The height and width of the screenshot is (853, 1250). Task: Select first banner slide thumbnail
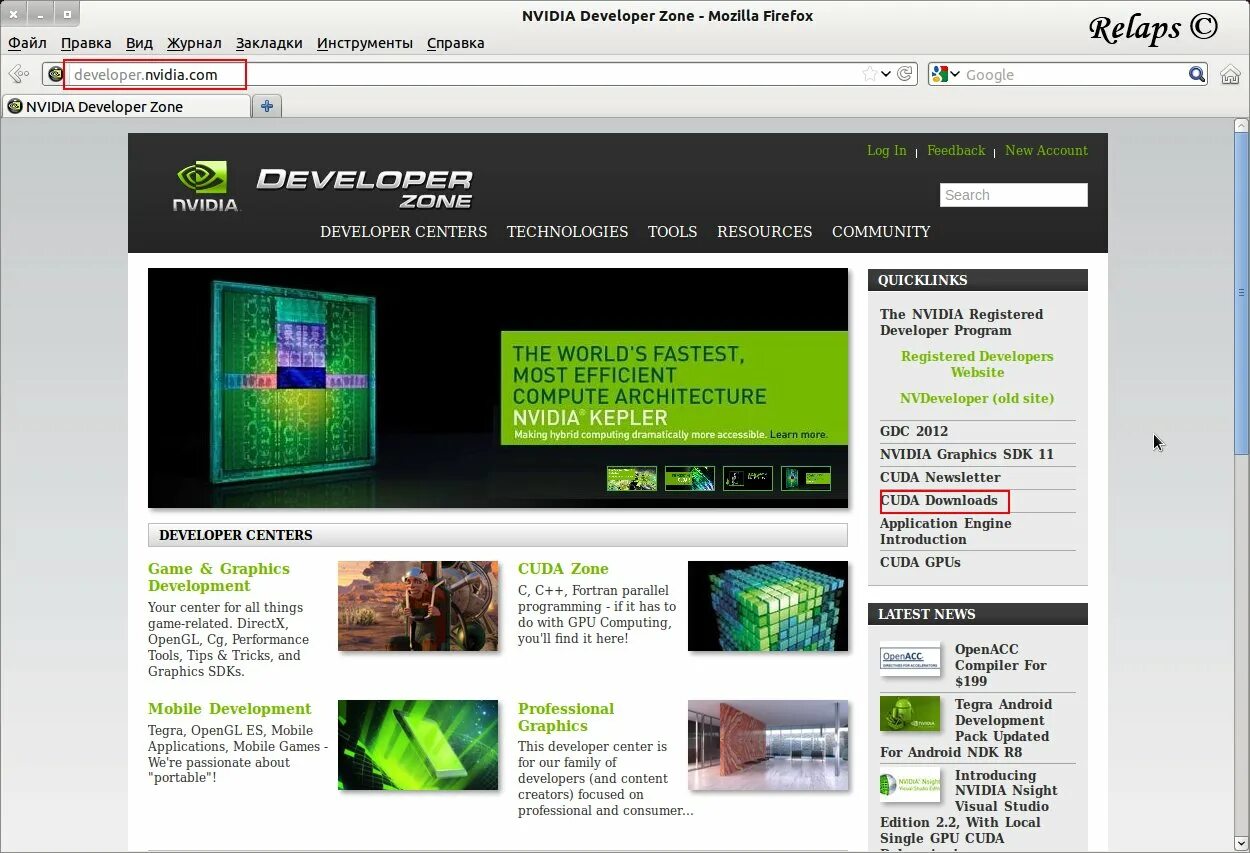coord(632,478)
